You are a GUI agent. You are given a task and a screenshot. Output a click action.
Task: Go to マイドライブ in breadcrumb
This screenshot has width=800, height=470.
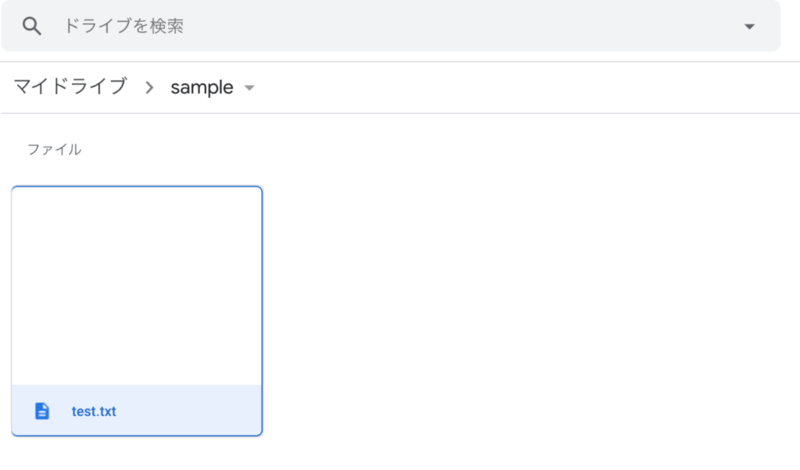tap(70, 87)
